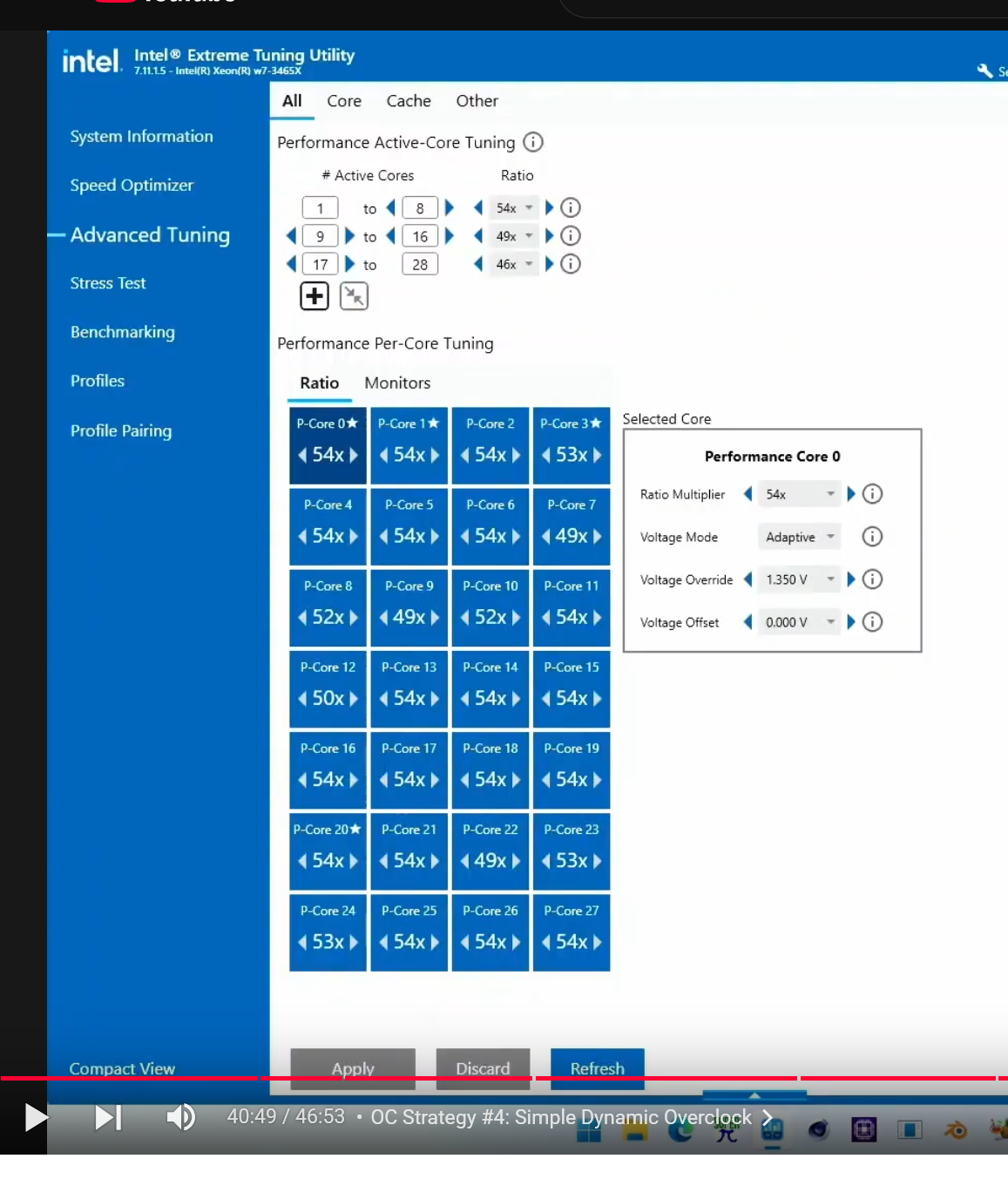Increase the Voltage Offset value

tap(851, 622)
